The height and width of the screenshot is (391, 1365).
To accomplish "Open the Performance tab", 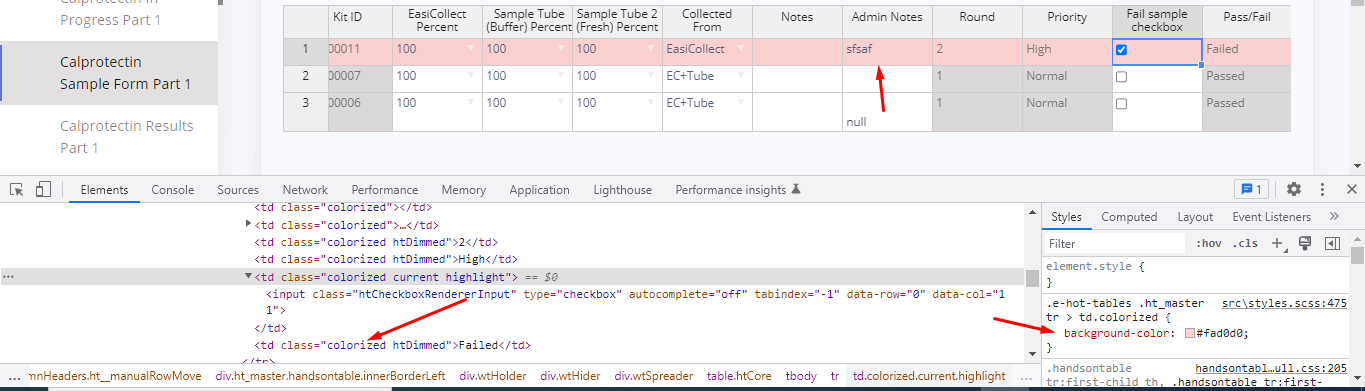I will (x=385, y=189).
